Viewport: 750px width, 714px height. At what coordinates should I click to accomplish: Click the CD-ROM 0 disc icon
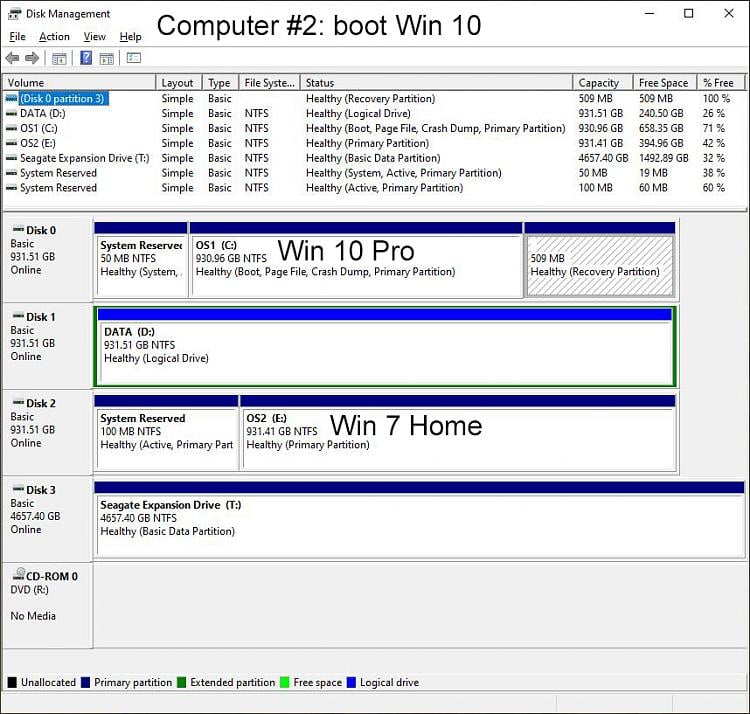[19, 574]
